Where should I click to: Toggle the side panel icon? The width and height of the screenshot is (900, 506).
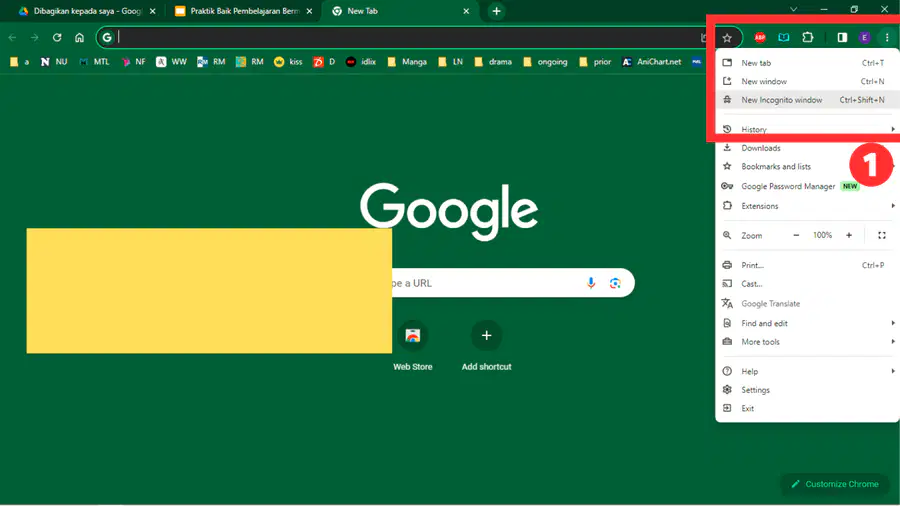[842, 38]
